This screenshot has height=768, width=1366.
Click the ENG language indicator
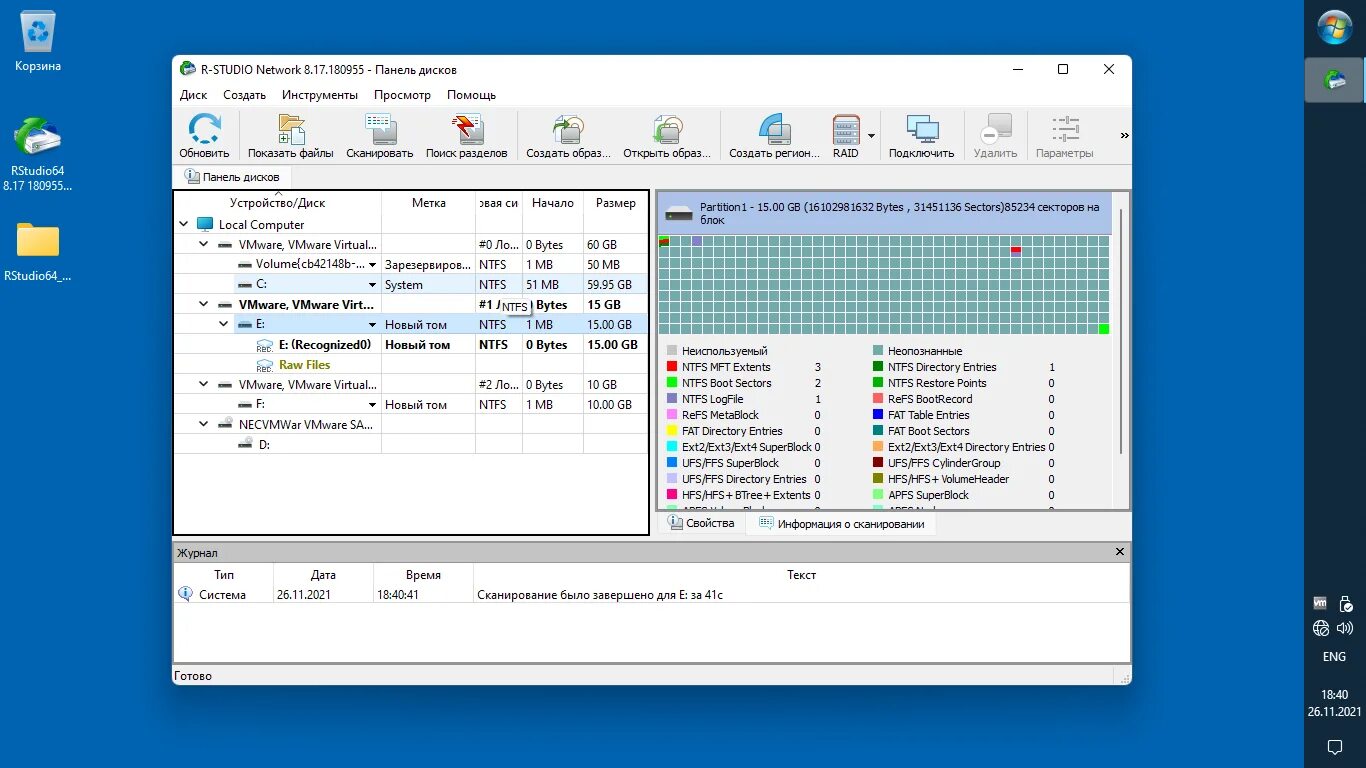point(1334,657)
